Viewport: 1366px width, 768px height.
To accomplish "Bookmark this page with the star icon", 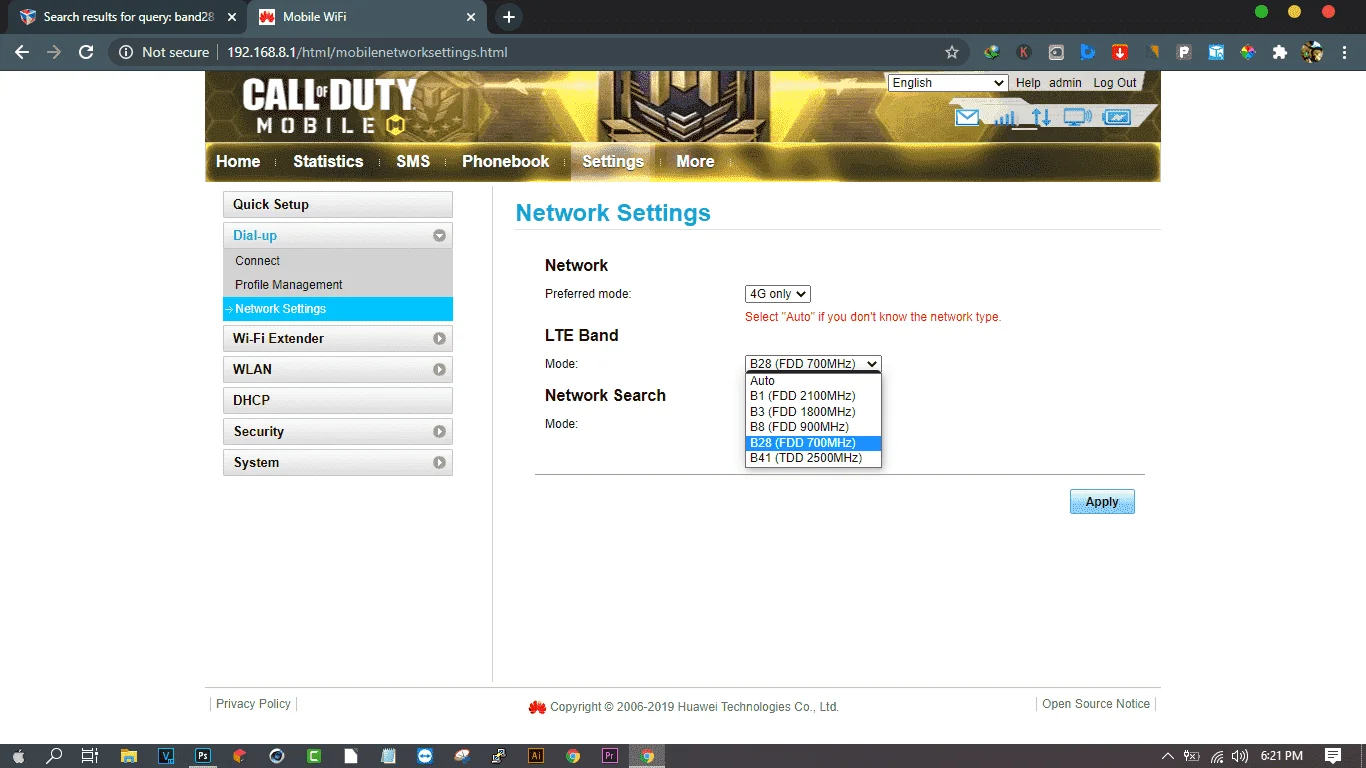I will (x=952, y=52).
